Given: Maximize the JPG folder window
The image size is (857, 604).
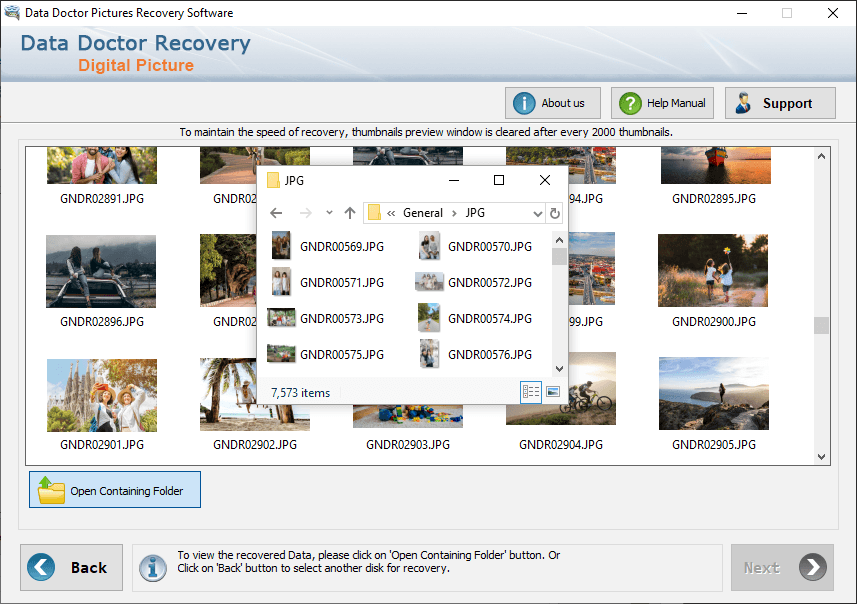Looking at the screenshot, I should click(x=498, y=180).
